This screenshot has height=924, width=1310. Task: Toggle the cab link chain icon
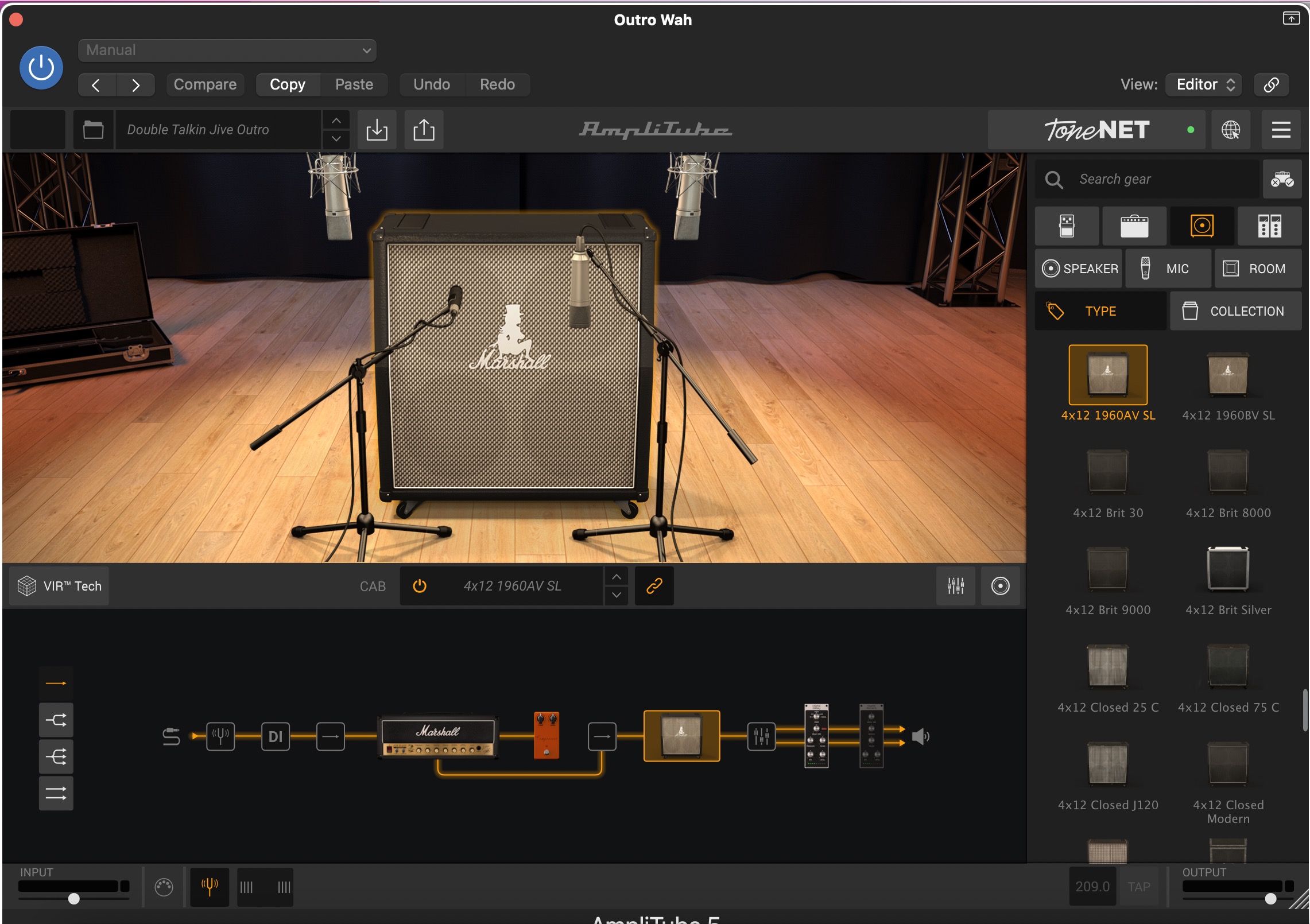[654, 586]
